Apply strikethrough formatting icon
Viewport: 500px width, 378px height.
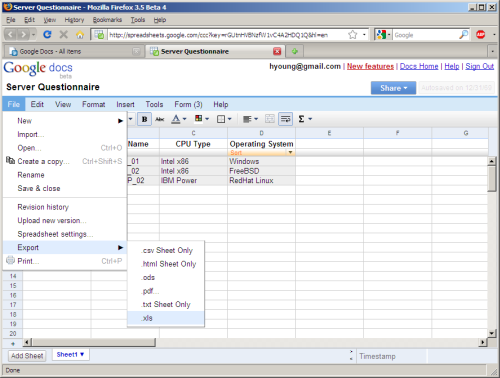click(160, 119)
